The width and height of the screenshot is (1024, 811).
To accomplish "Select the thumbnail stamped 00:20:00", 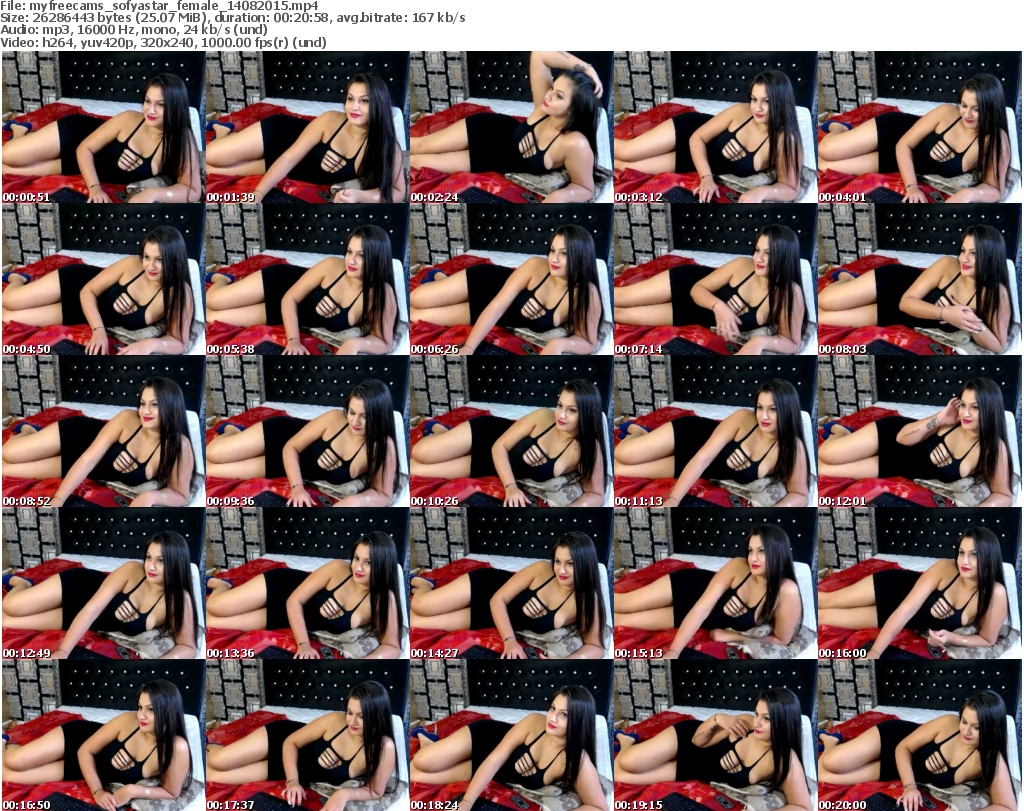I will point(920,735).
